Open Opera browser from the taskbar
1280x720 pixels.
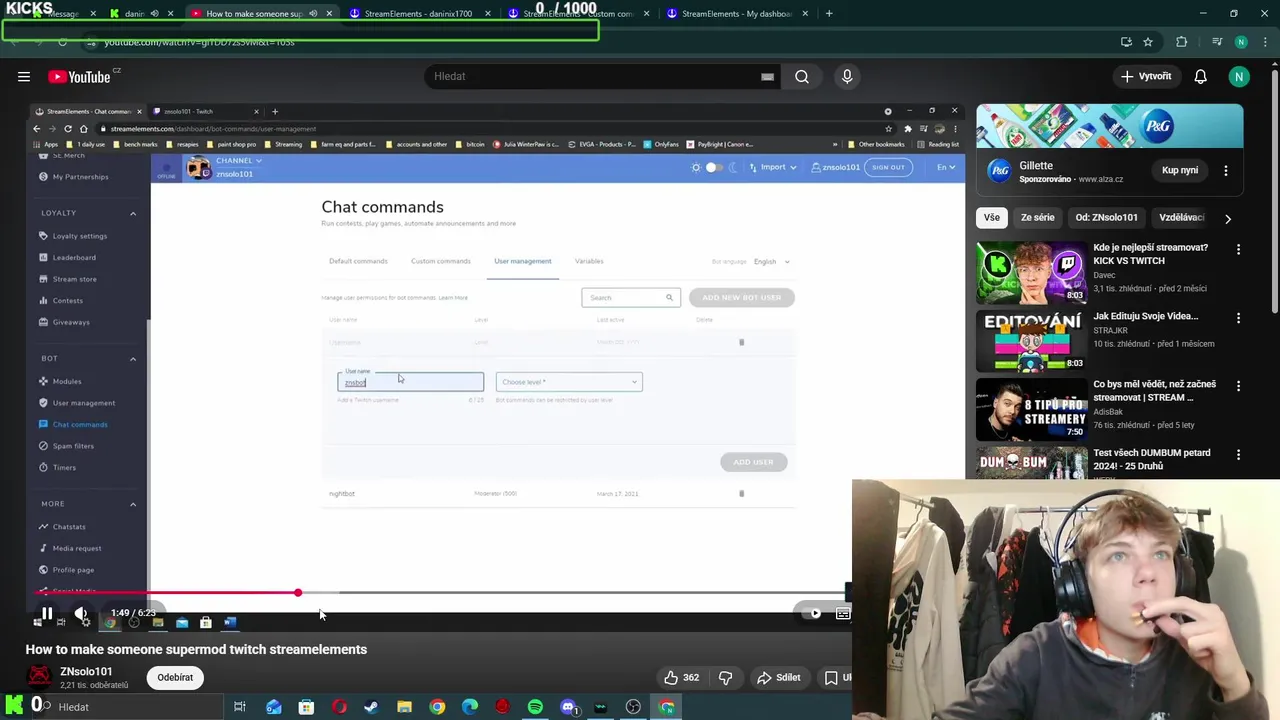(339, 707)
